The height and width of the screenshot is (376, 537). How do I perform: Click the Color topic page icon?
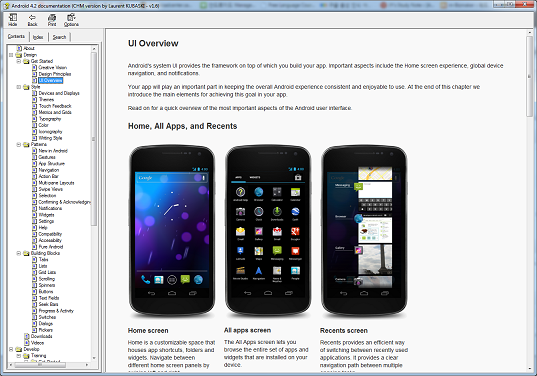[34, 125]
